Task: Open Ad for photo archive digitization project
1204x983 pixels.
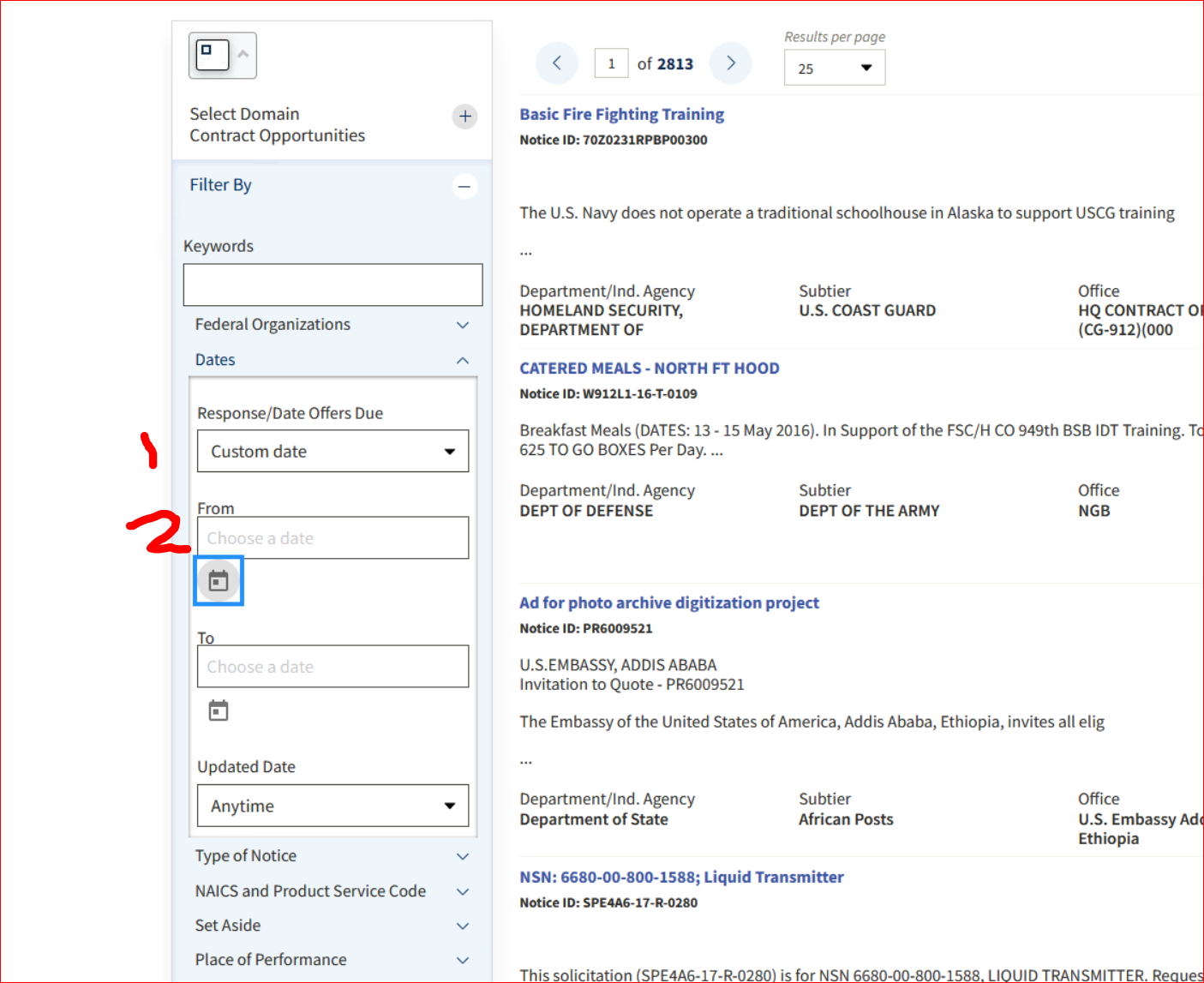Action: (668, 602)
